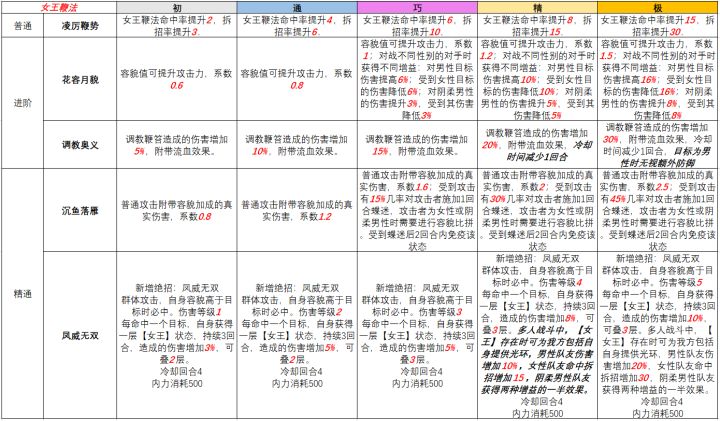Click the 初 column header
The width and height of the screenshot is (720, 421).
(x=177, y=7)
